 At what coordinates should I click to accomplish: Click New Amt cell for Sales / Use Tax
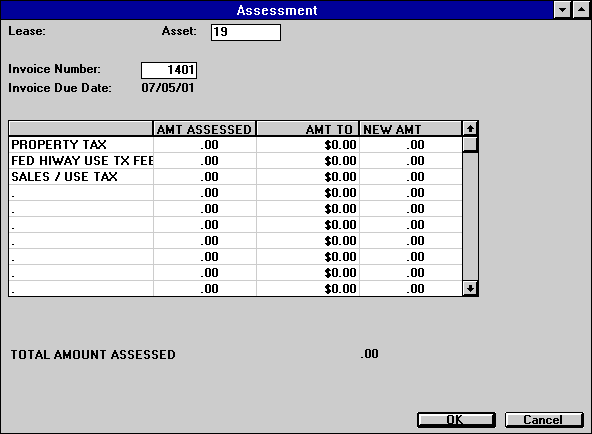(x=411, y=177)
